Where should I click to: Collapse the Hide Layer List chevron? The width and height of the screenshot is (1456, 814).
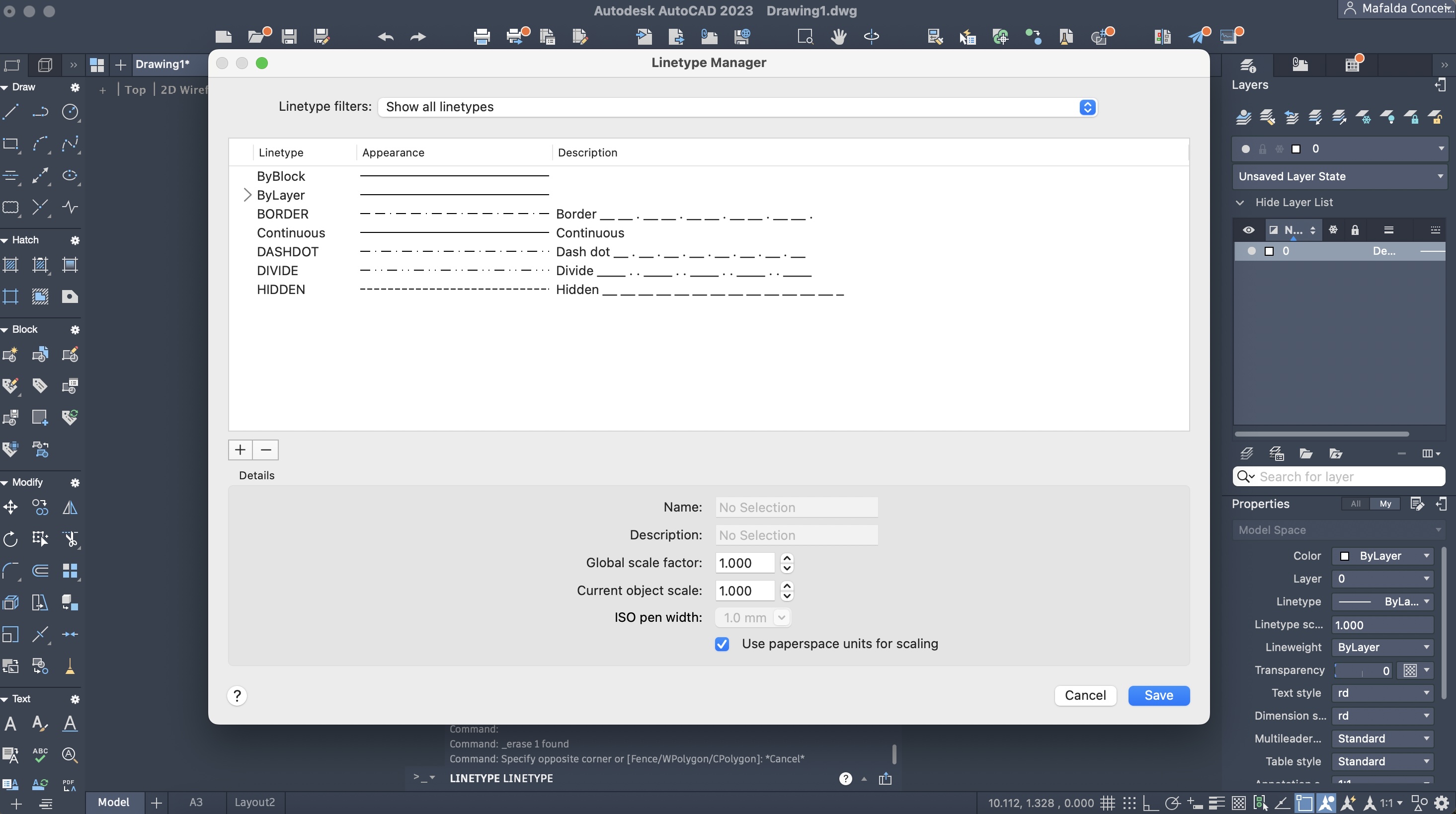pyautogui.click(x=1240, y=202)
